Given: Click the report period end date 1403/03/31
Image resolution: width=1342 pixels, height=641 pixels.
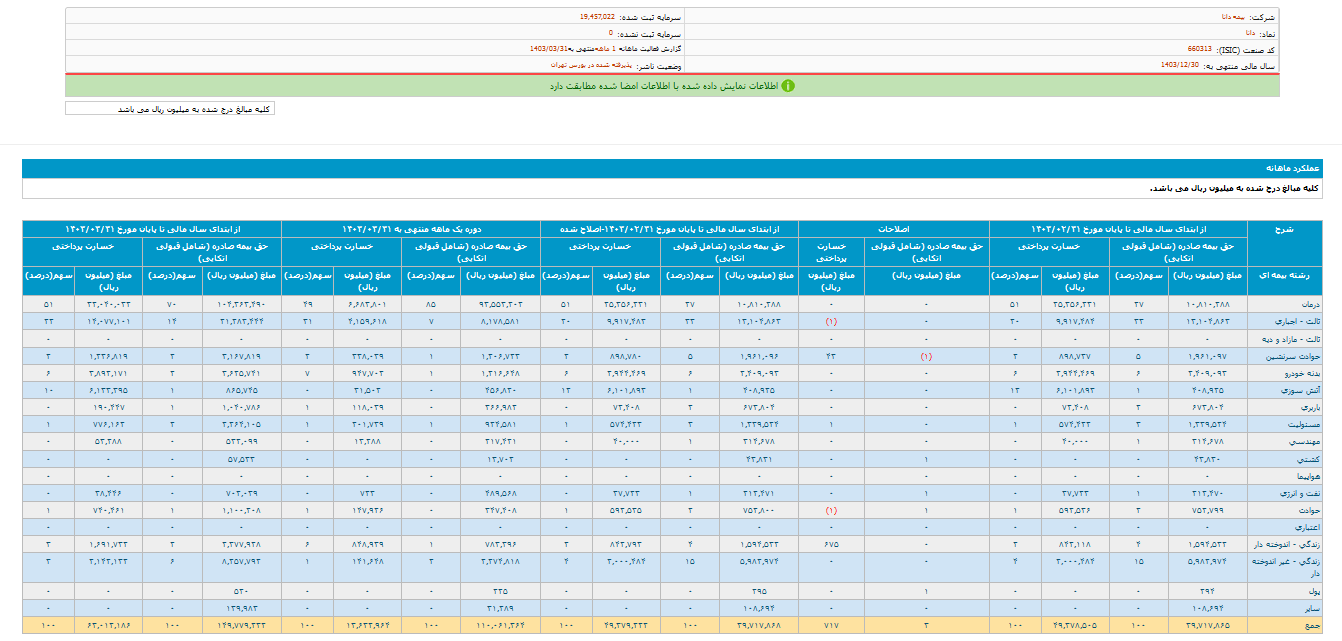Looking at the screenshot, I should point(549,48).
